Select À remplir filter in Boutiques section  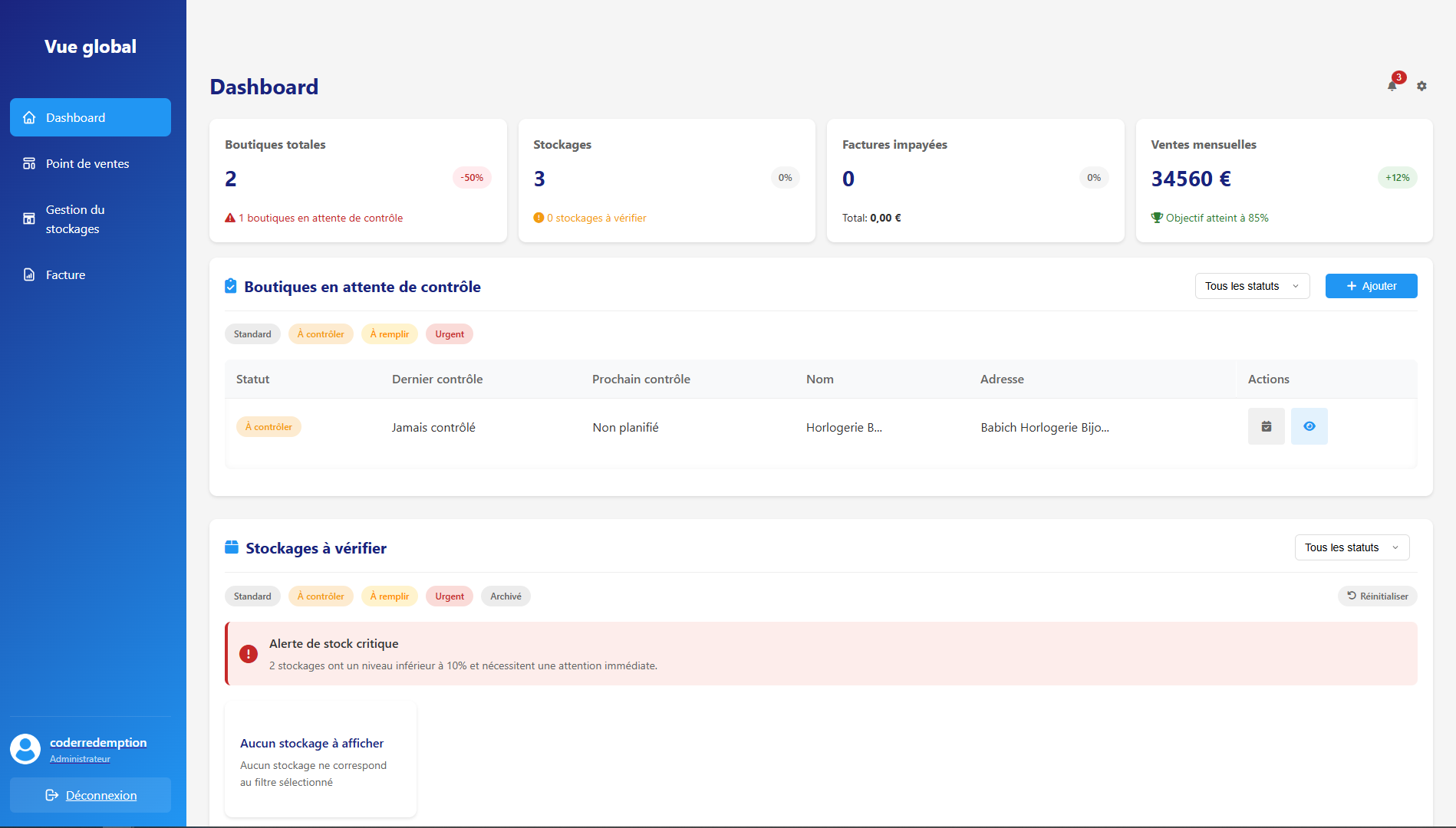pos(389,333)
